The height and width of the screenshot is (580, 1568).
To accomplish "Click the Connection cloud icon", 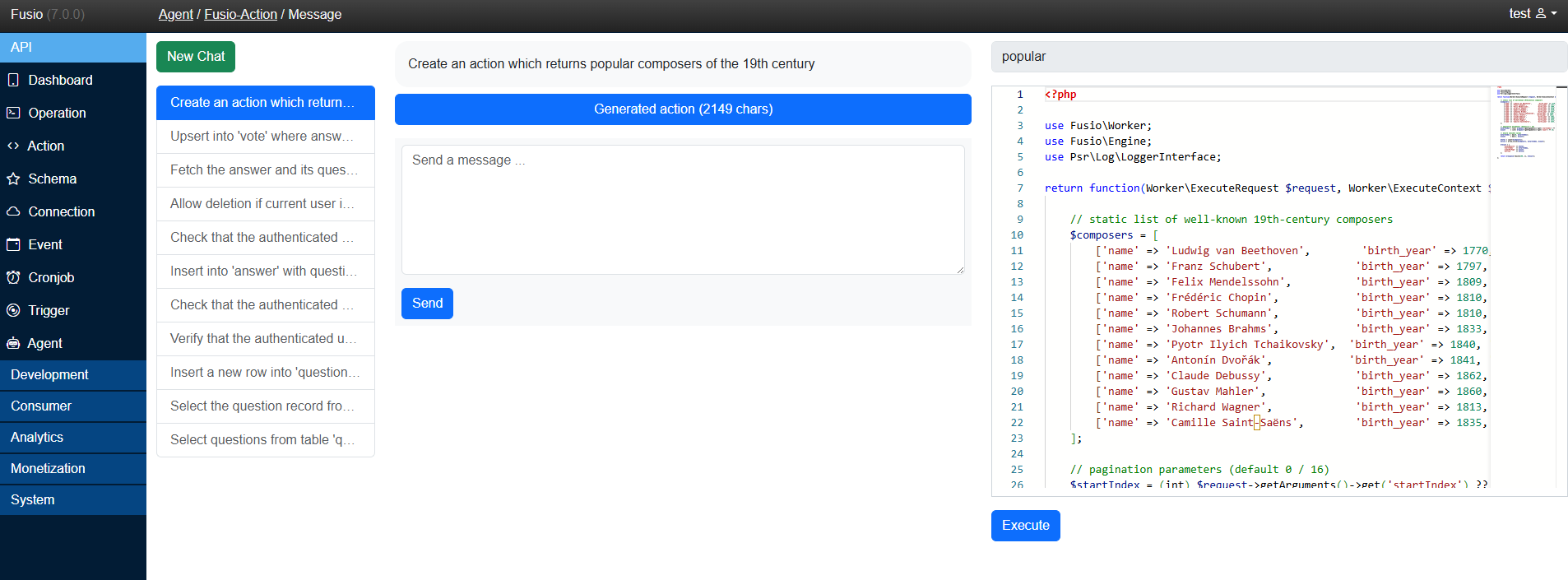I will [x=13, y=211].
